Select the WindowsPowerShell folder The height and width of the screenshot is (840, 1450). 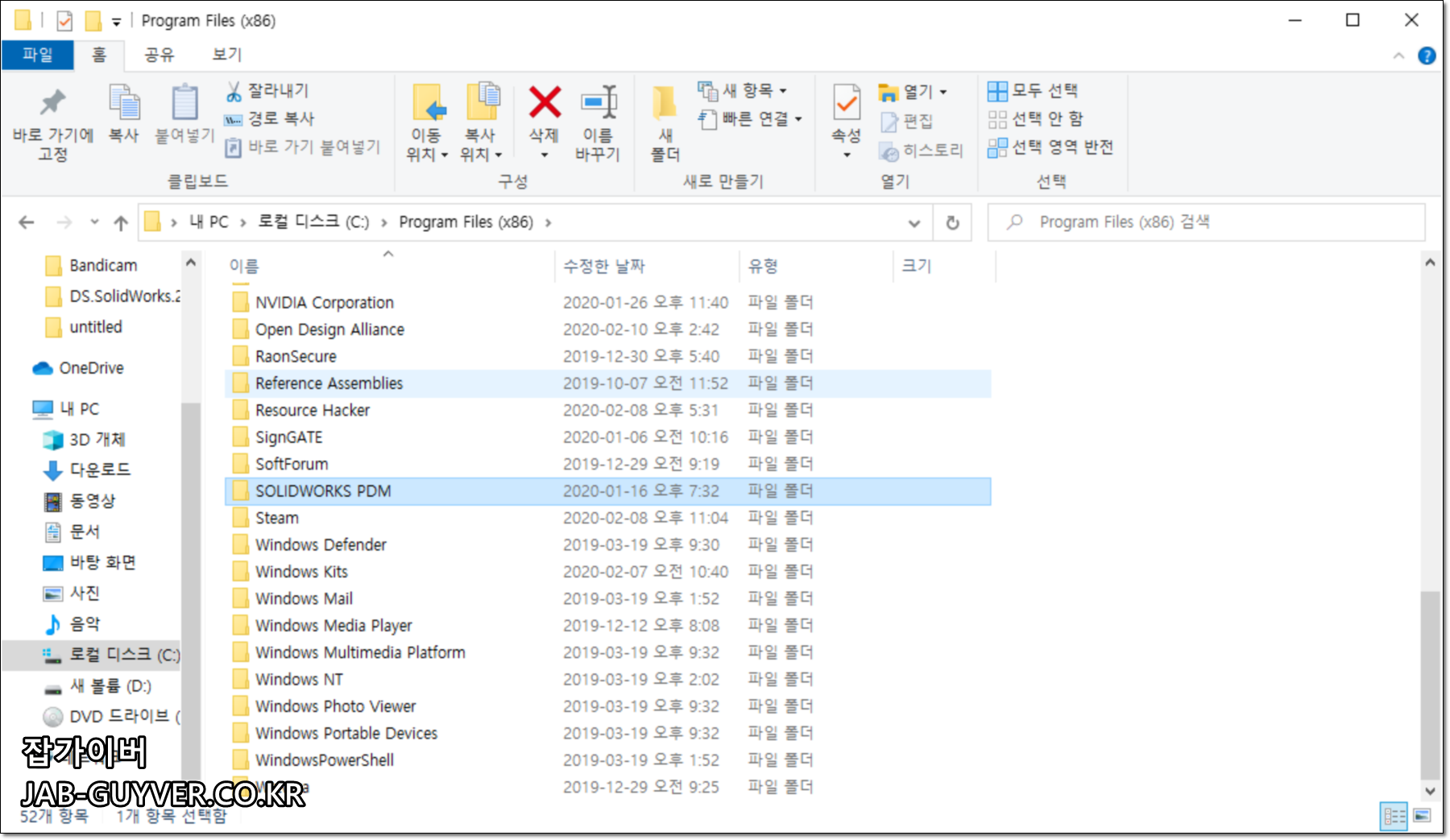click(x=608, y=760)
